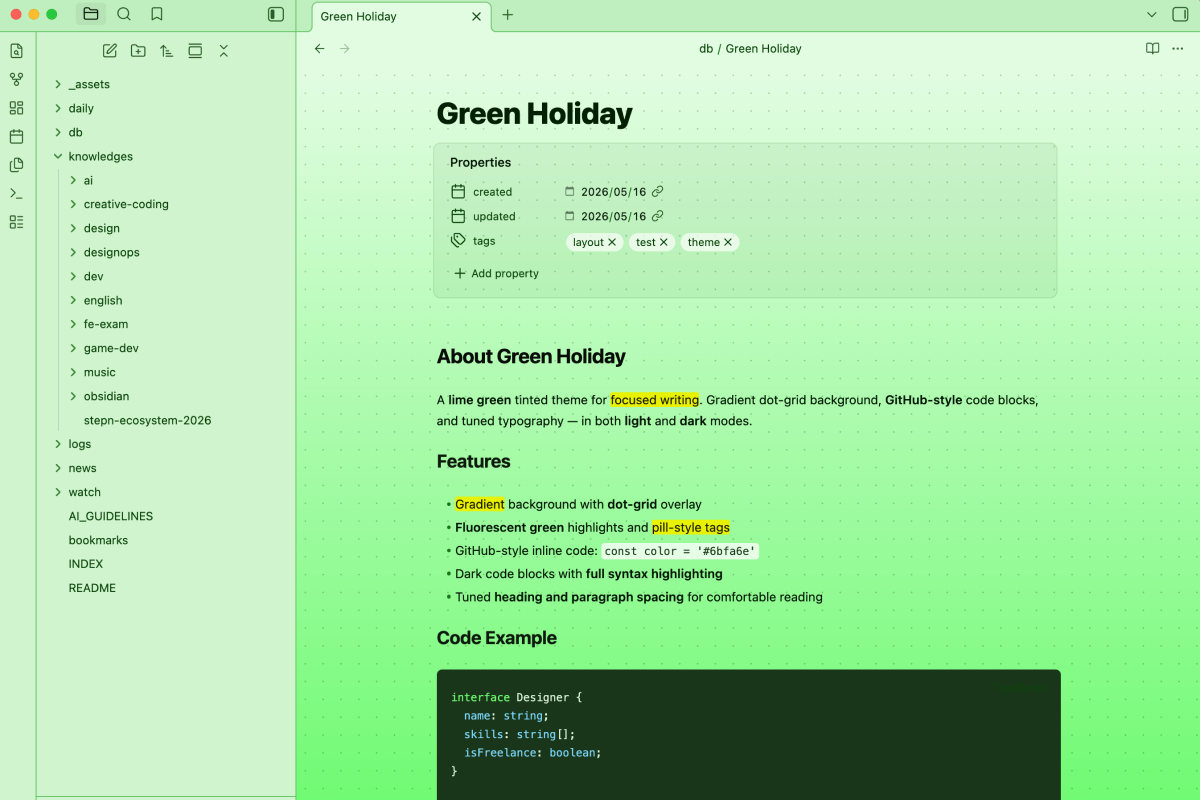1200x800 pixels.
Task: Click auto-reveal current file icon
Action: tap(195, 51)
